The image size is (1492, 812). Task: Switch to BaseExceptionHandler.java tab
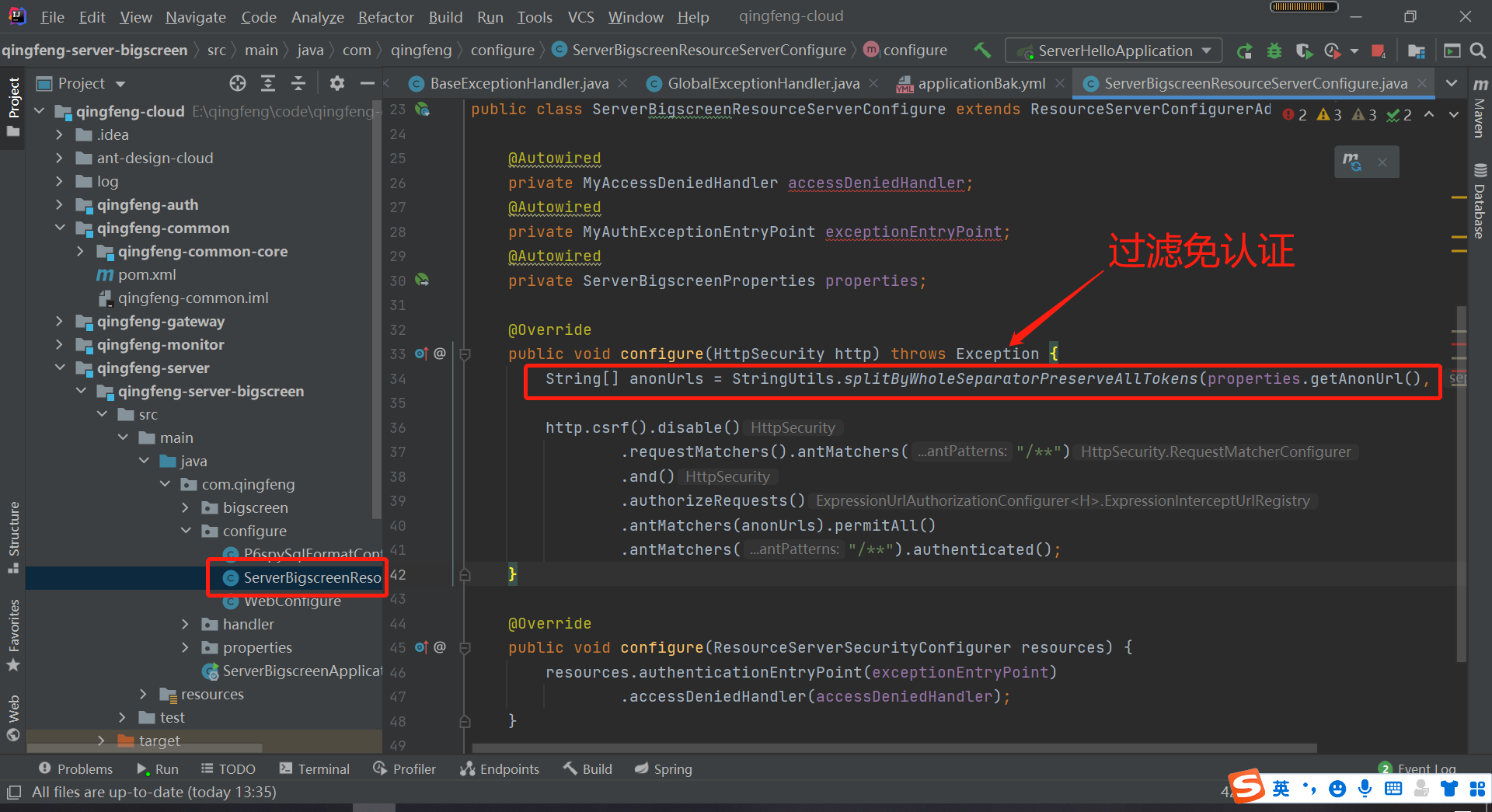[x=519, y=83]
